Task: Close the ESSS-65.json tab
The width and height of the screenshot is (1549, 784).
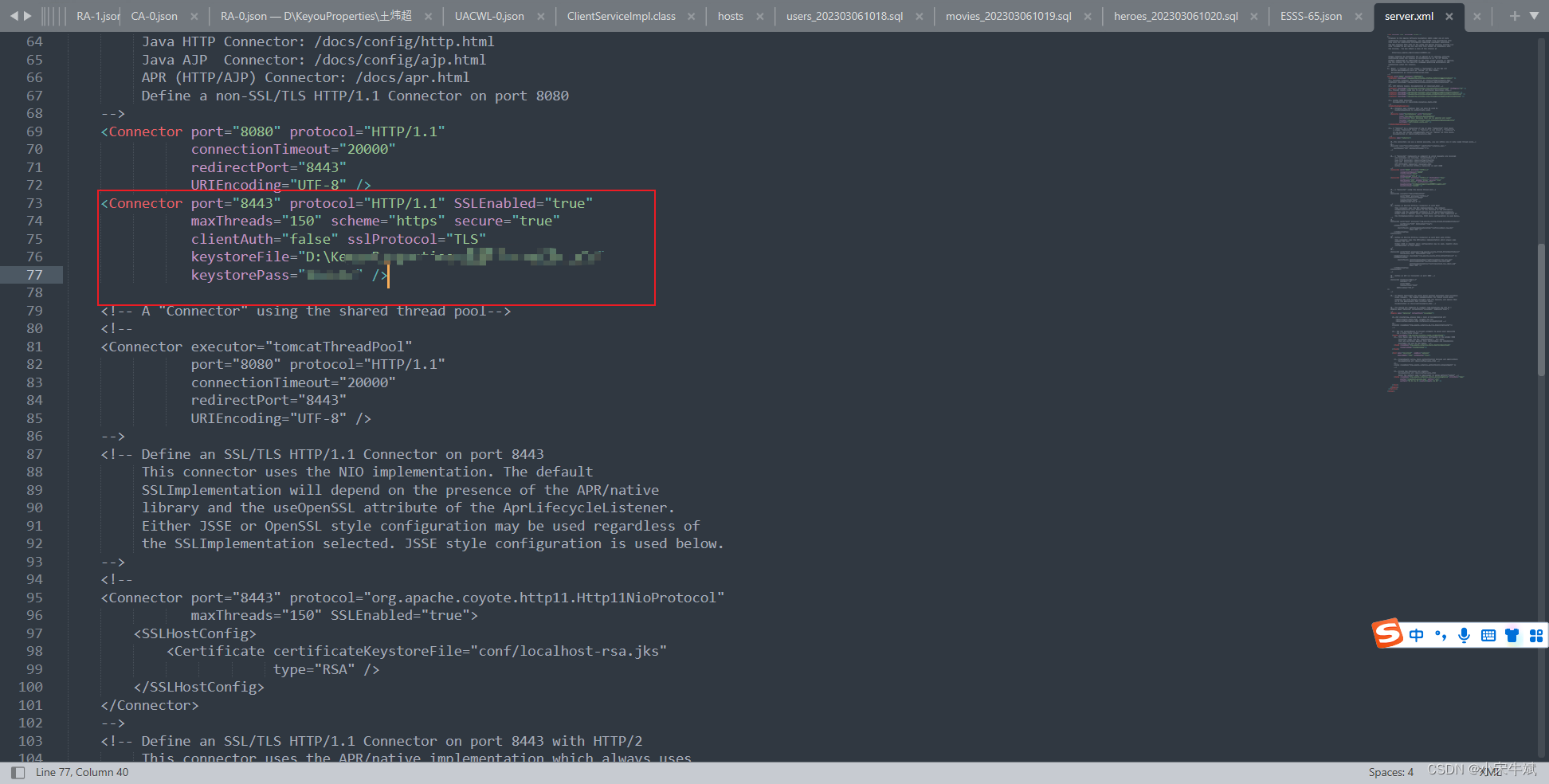Action: [1359, 16]
